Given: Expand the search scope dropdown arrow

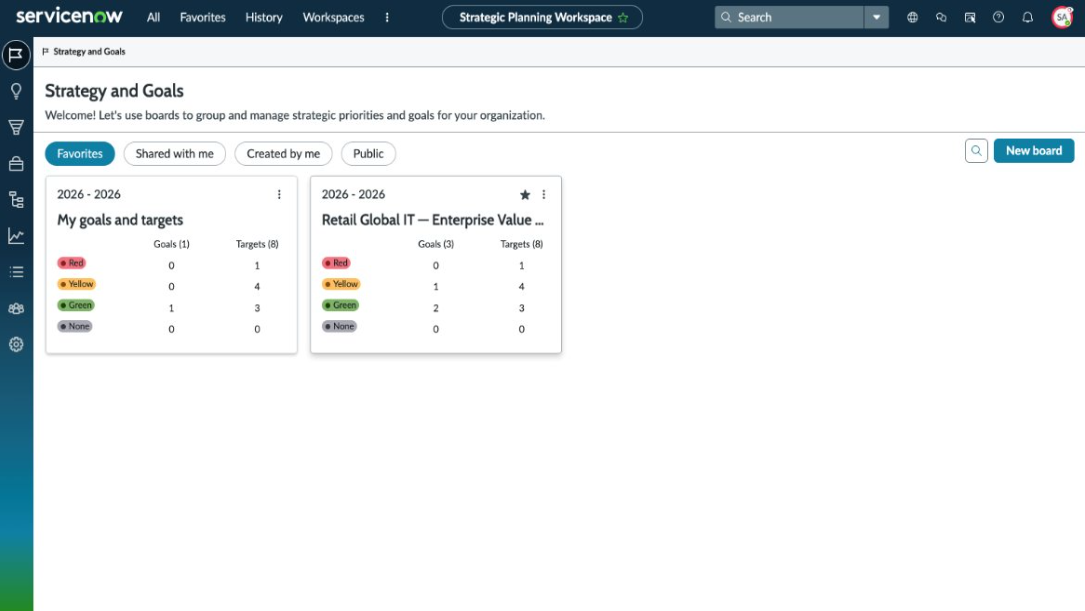Looking at the screenshot, I should coord(876,17).
